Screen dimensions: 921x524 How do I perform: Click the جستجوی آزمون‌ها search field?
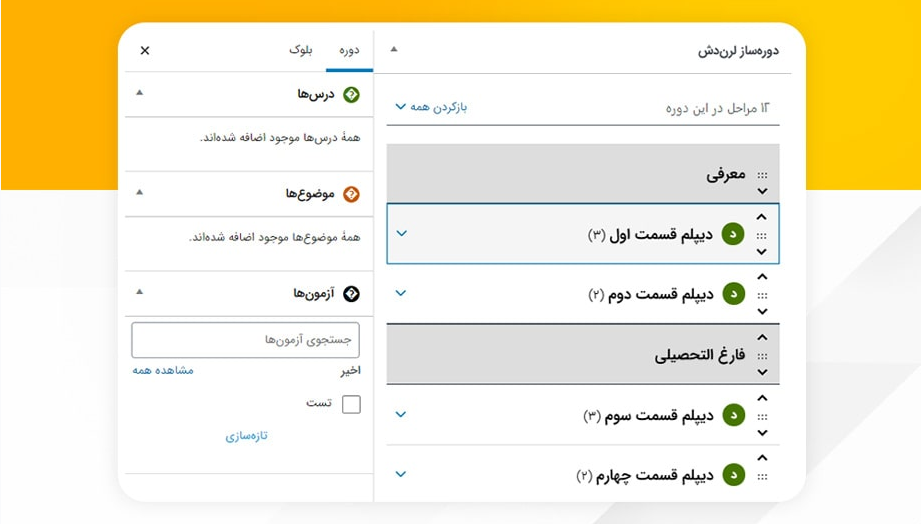246,340
